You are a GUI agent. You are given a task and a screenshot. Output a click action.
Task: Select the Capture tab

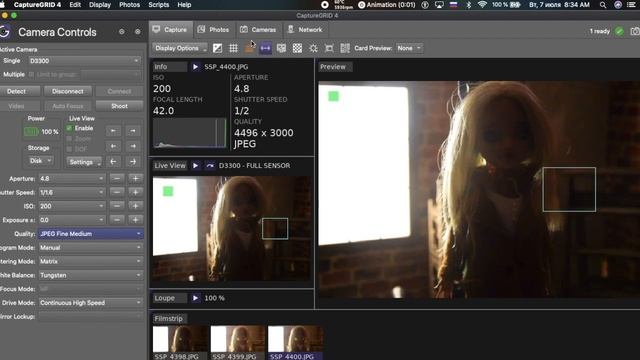point(171,30)
